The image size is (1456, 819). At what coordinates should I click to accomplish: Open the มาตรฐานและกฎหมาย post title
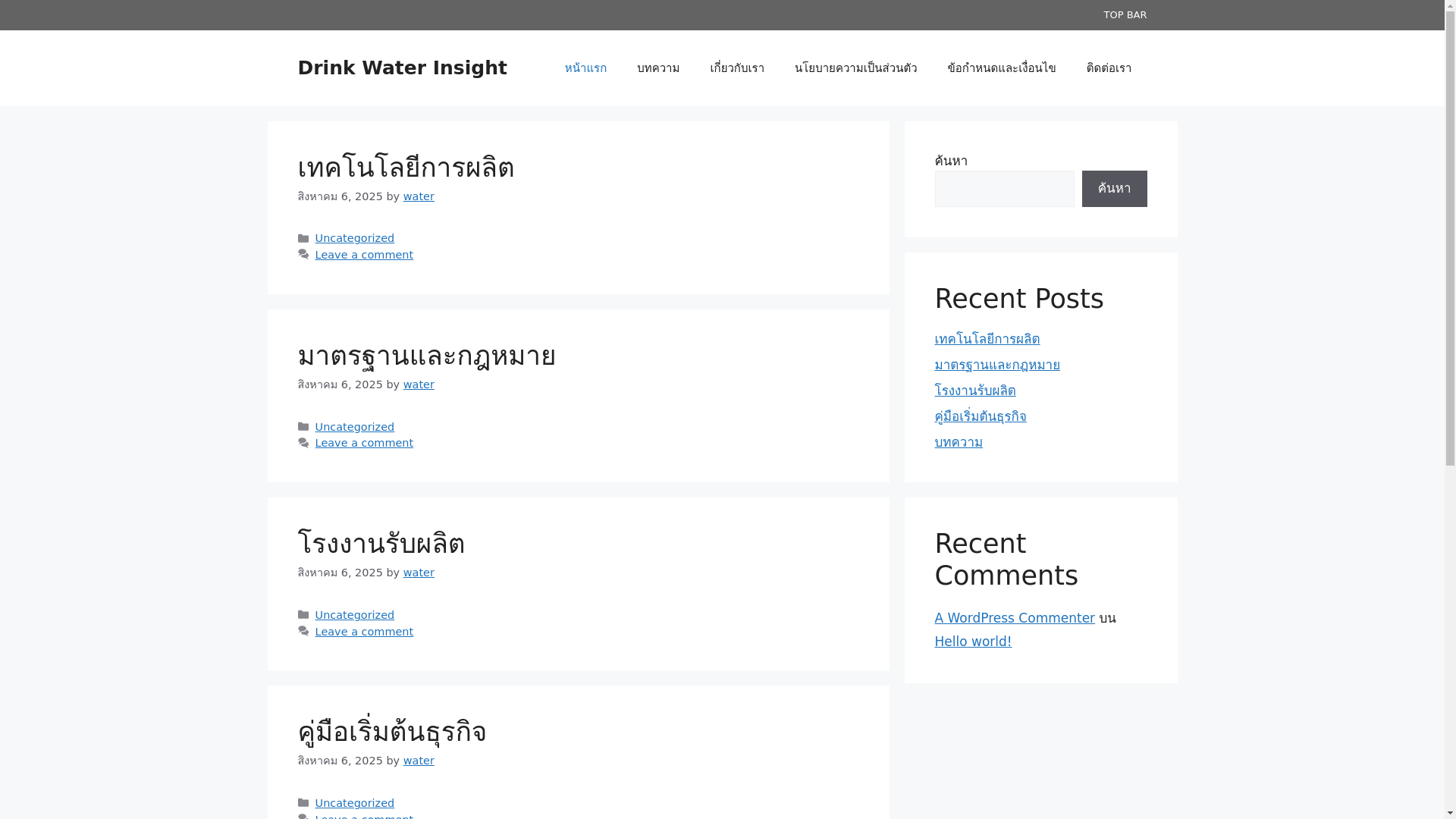pos(426,356)
